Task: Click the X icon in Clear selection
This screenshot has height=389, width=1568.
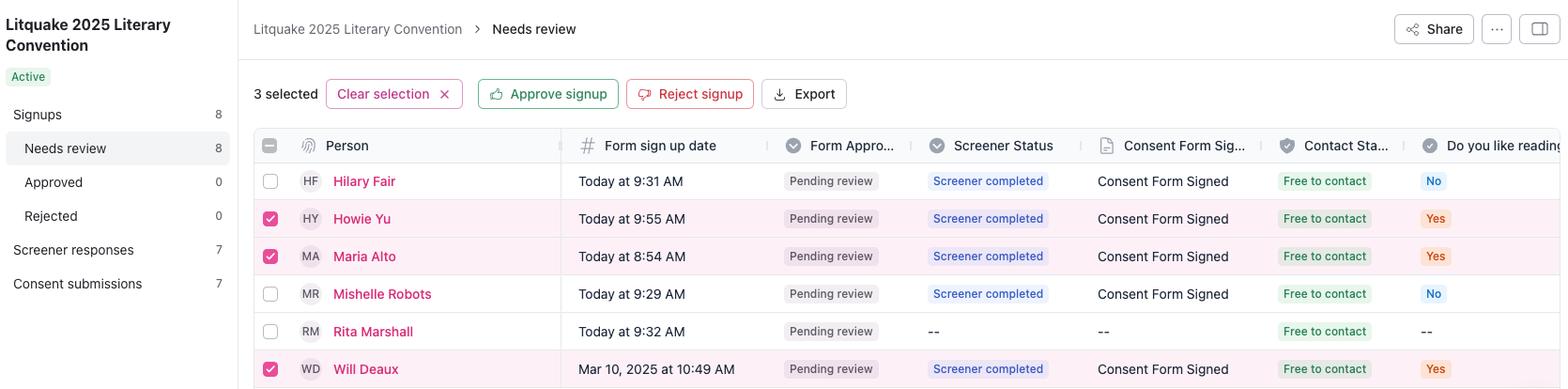Action: (445, 95)
